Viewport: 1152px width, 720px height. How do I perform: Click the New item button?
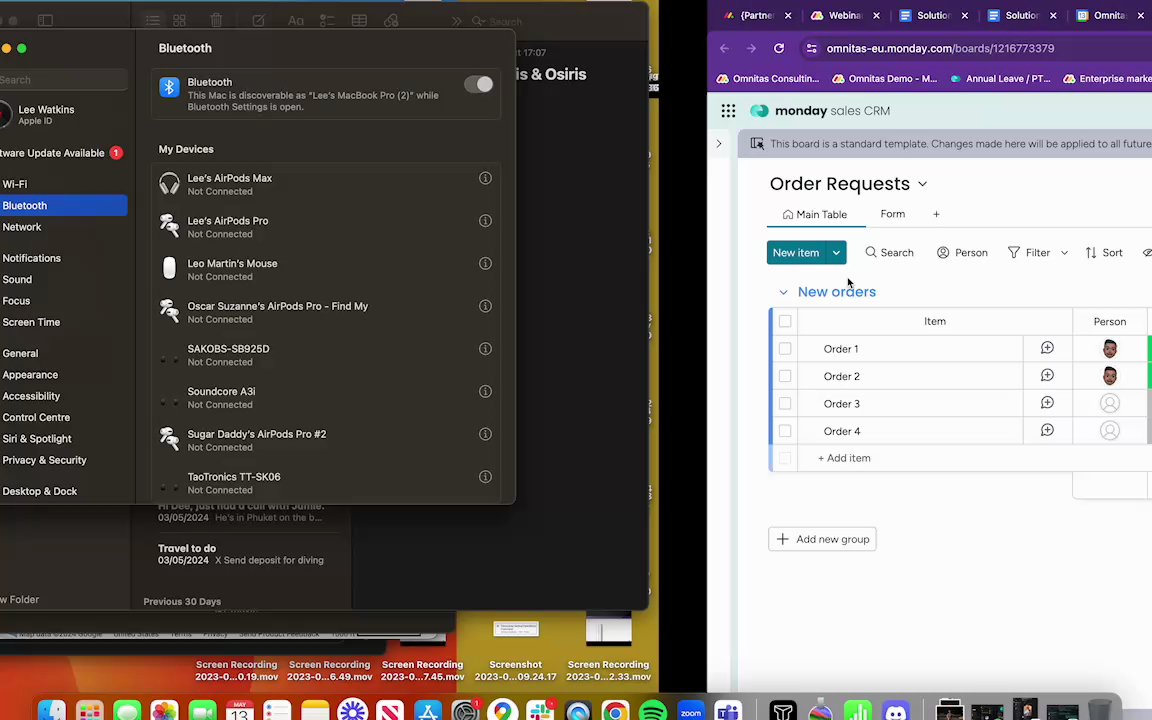[x=796, y=253]
